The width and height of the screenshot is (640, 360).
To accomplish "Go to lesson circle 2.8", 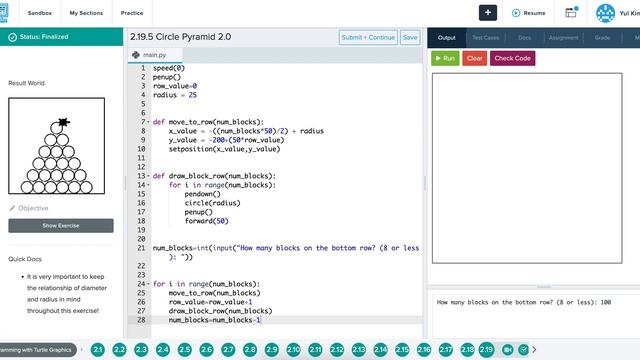I will click(x=250, y=350).
